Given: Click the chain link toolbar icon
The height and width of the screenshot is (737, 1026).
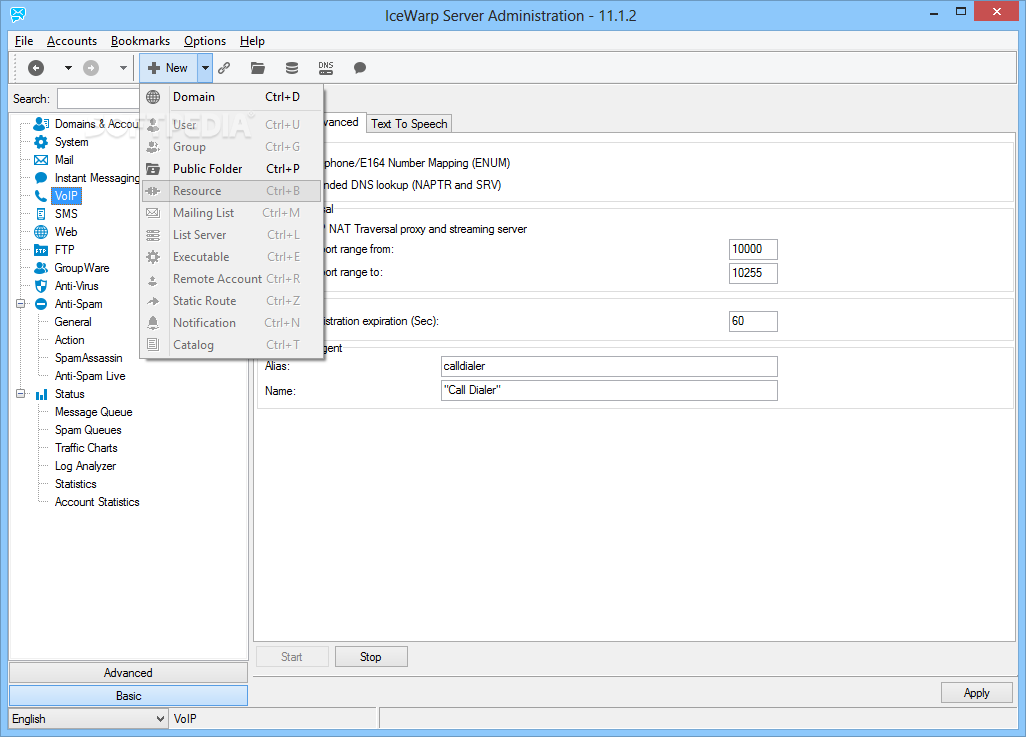Looking at the screenshot, I should pyautogui.click(x=224, y=67).
